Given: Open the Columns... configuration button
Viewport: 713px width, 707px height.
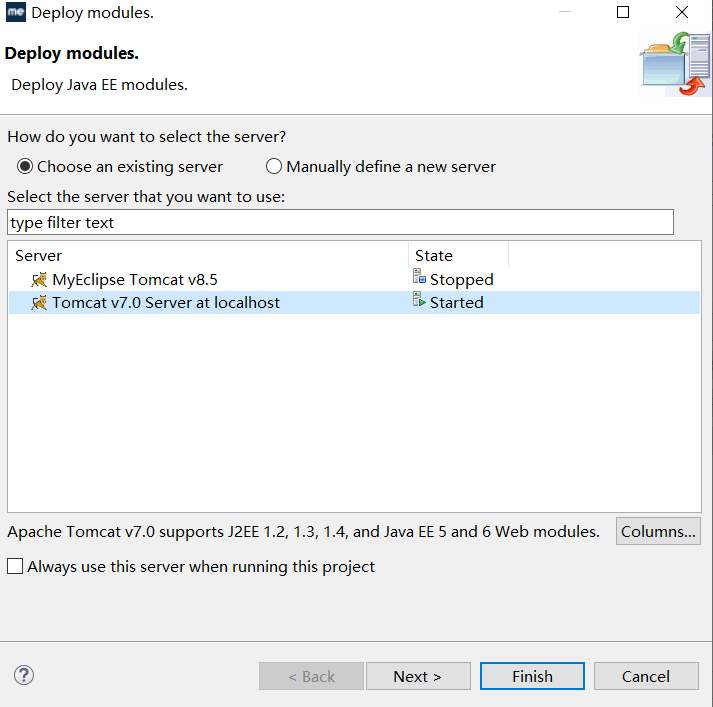Looking at the screenshot, I should click(x=658, y=532).
